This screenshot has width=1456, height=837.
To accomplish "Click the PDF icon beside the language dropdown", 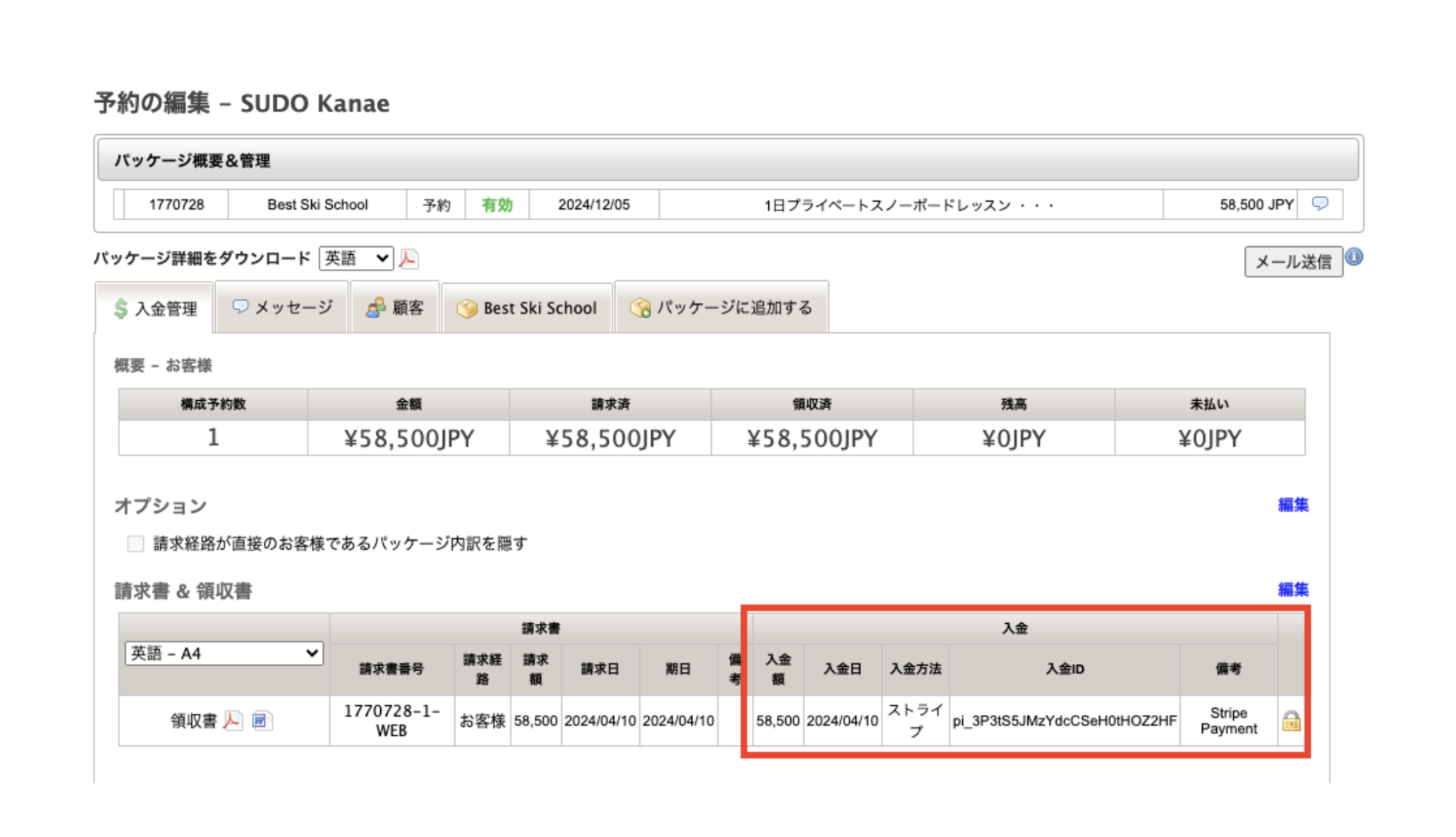I will pos(408,259).
